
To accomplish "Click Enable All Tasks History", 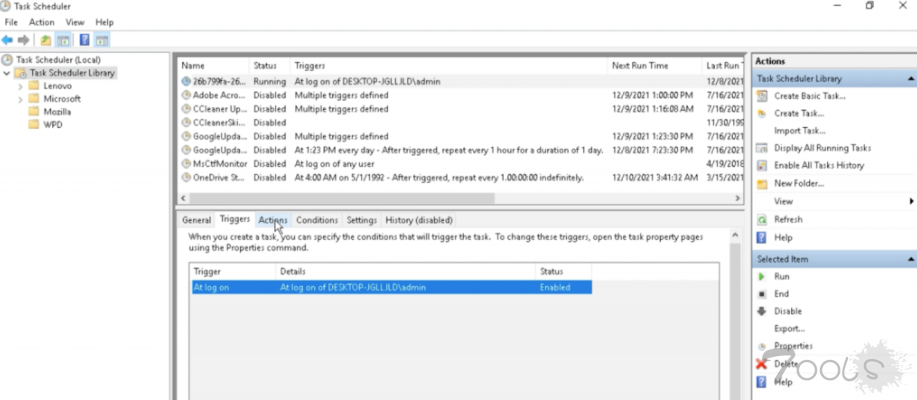I will pyautogui.click(x=818, y=165).
